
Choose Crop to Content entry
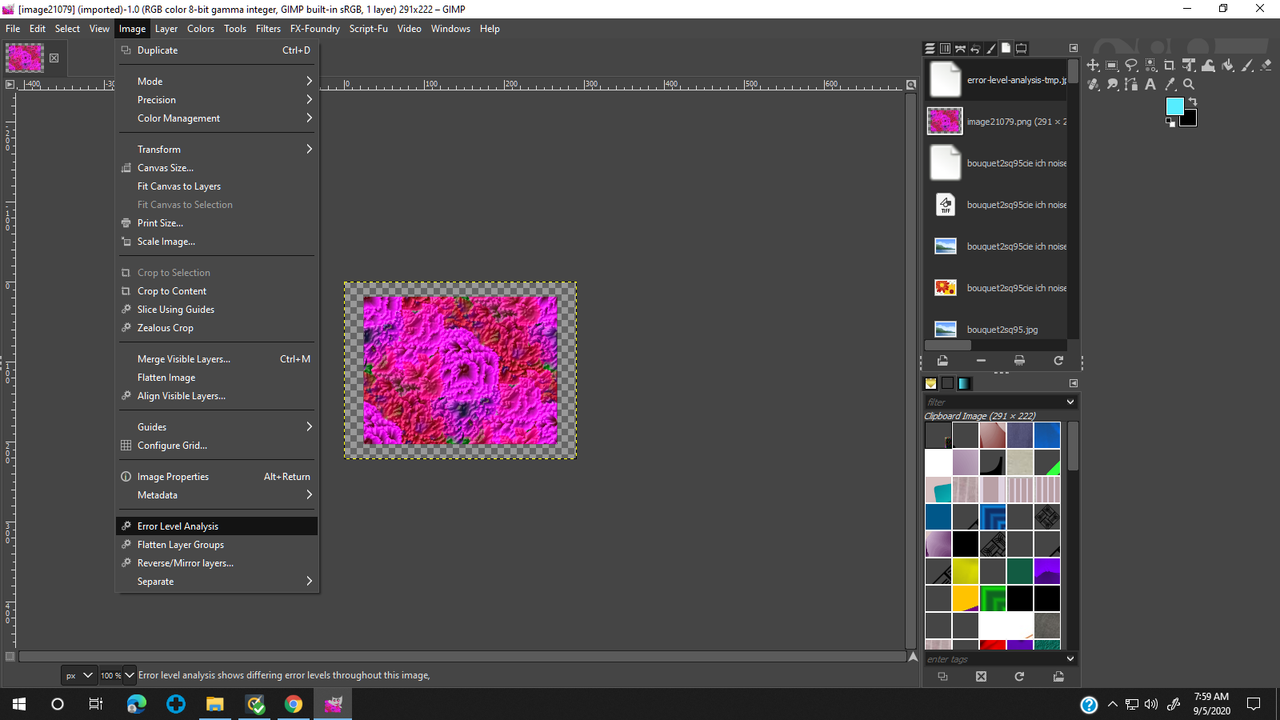coord(217,291)
